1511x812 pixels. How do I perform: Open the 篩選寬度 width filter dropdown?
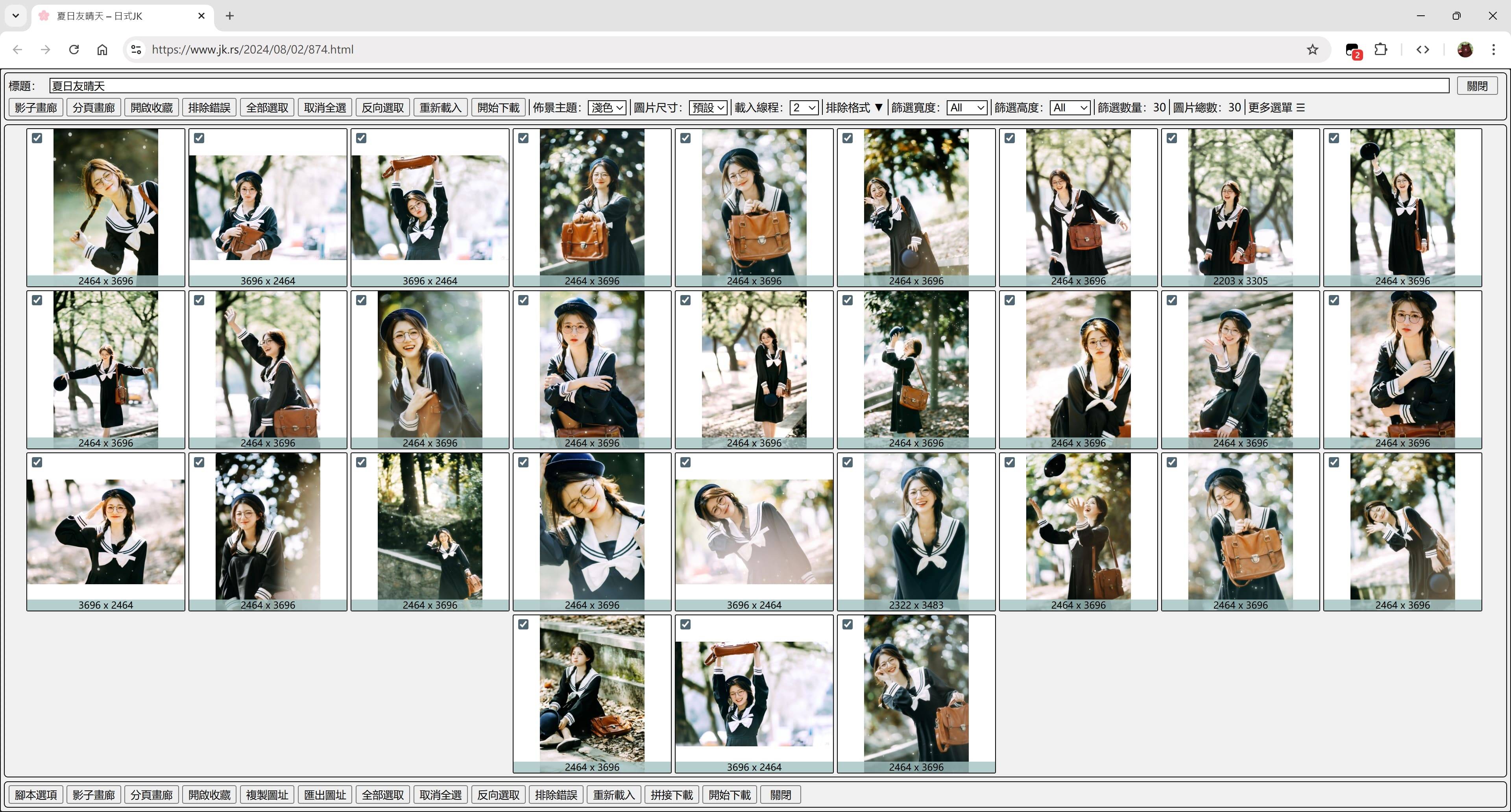(x=967, y=107)
